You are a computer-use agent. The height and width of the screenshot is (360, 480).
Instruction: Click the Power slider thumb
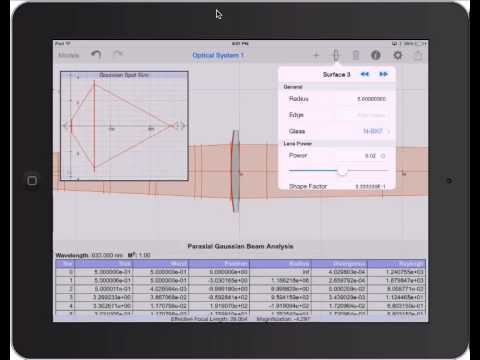coord(342,171)
